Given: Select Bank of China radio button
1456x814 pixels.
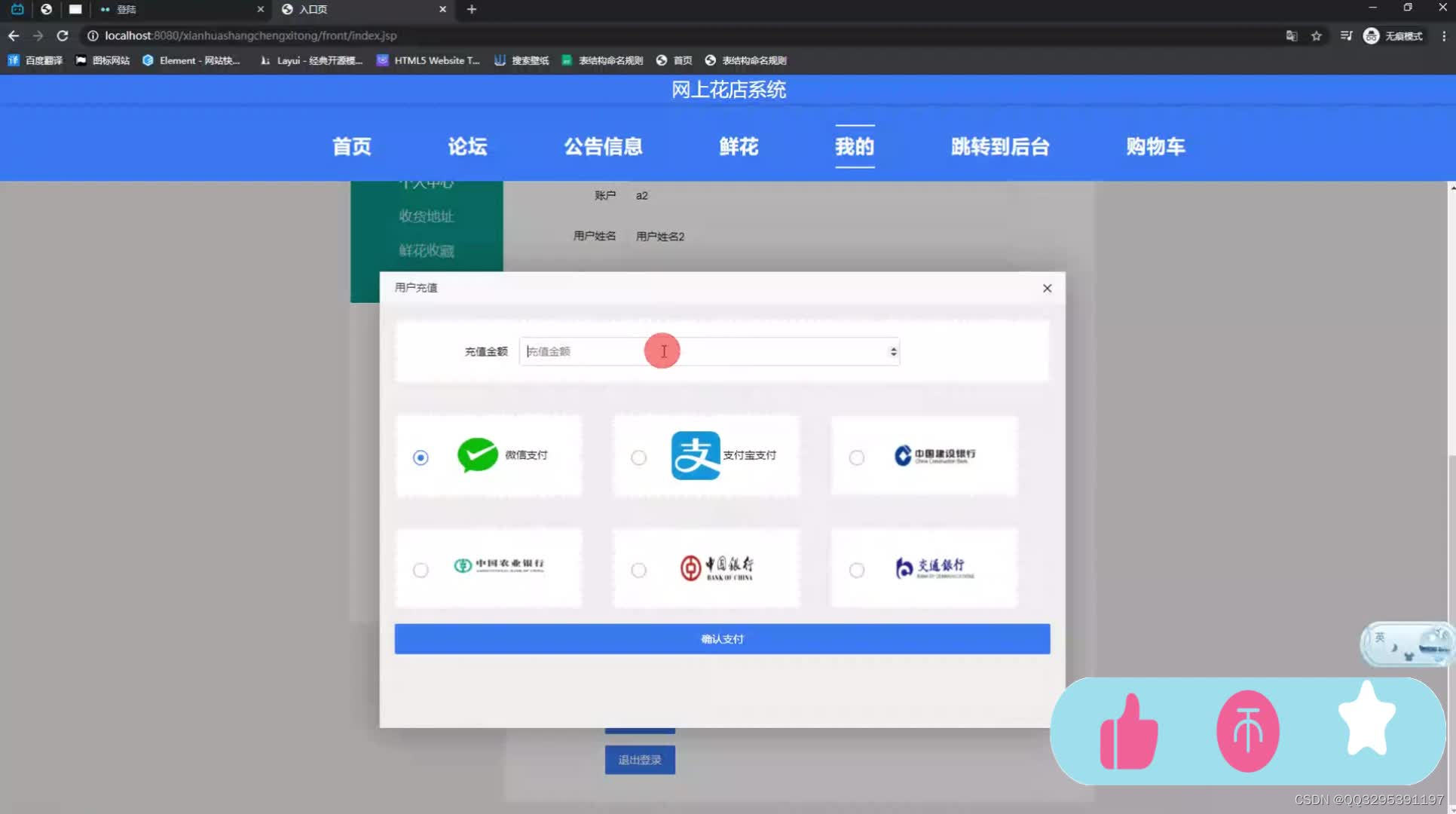Looking at the screenshot, I should click(x=638, y=570).
